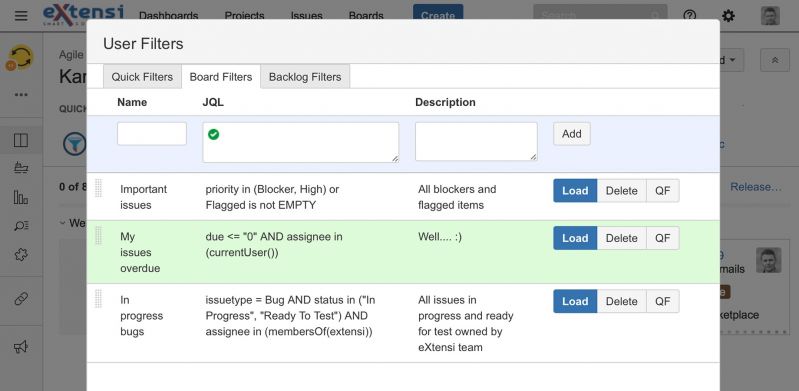Click the 'Important issues' filter name
Screen dimensions: 799x391
pos(144,197)
